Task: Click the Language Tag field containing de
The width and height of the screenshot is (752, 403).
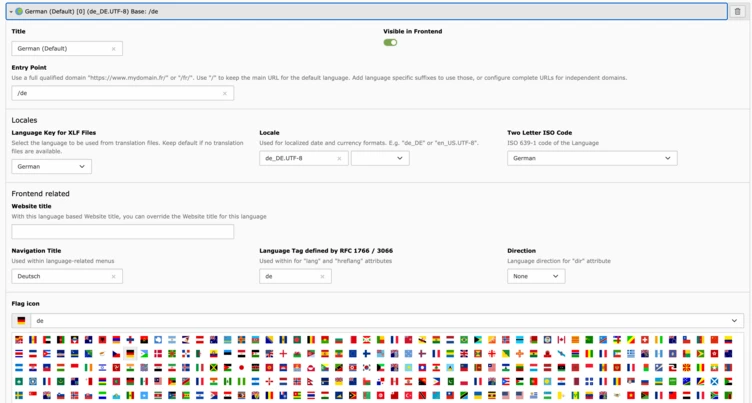Action: [295, 276]
